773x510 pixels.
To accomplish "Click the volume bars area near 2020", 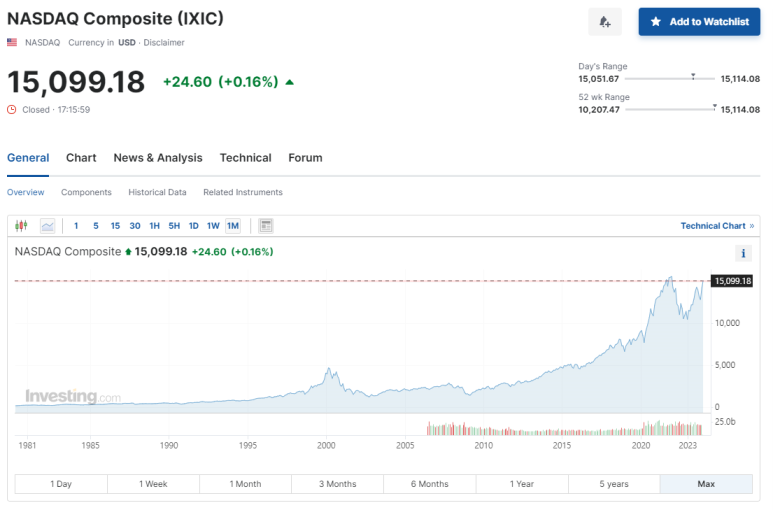I will 641,430.
